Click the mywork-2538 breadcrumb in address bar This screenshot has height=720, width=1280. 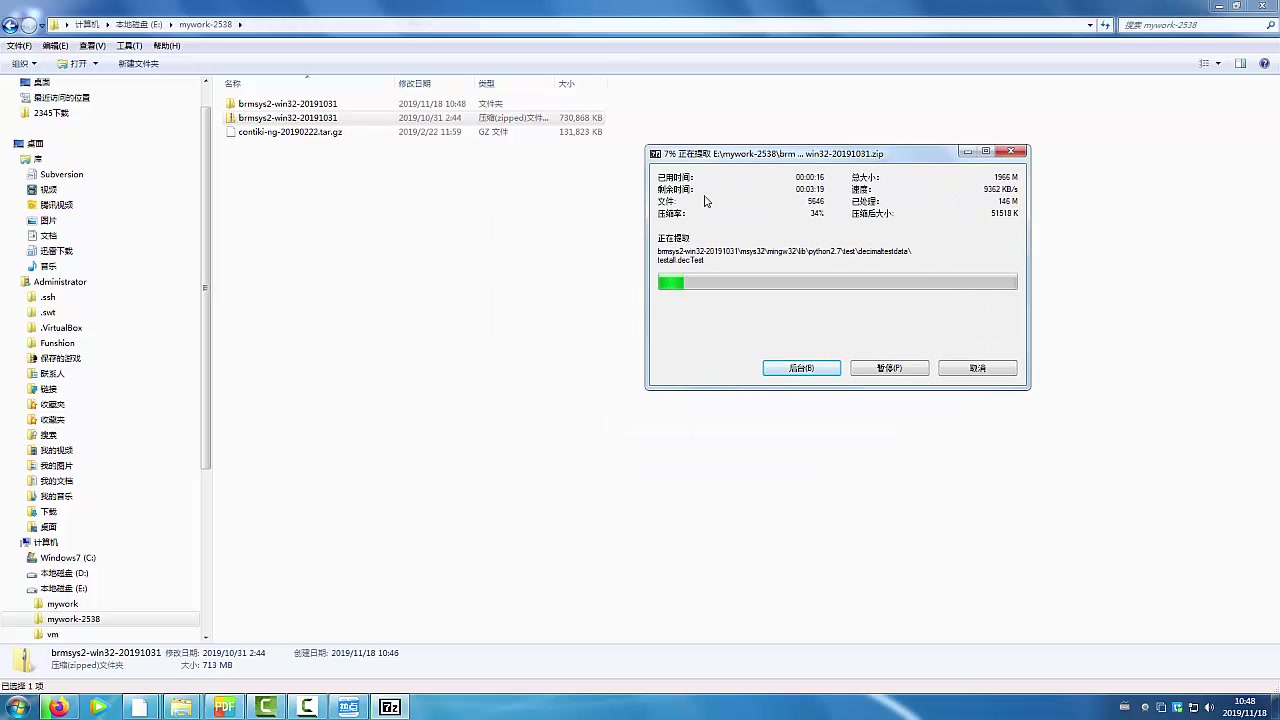click(x=206, y=25)
